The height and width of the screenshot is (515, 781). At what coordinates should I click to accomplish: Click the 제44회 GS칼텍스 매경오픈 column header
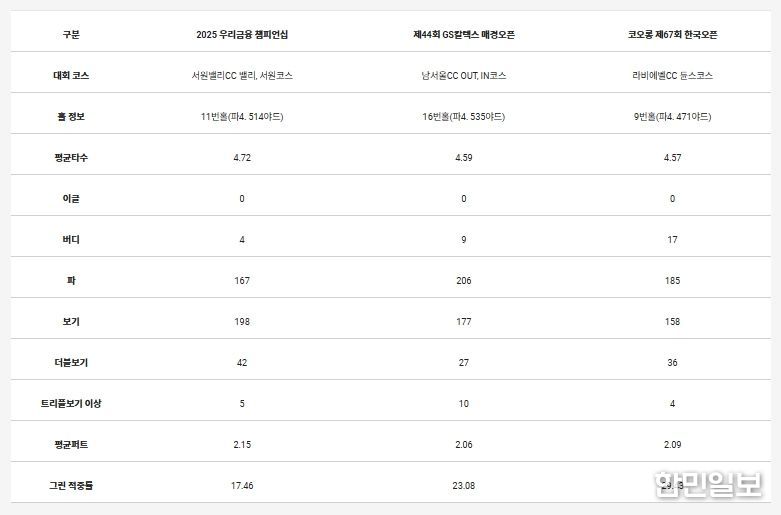coord(463,34)
